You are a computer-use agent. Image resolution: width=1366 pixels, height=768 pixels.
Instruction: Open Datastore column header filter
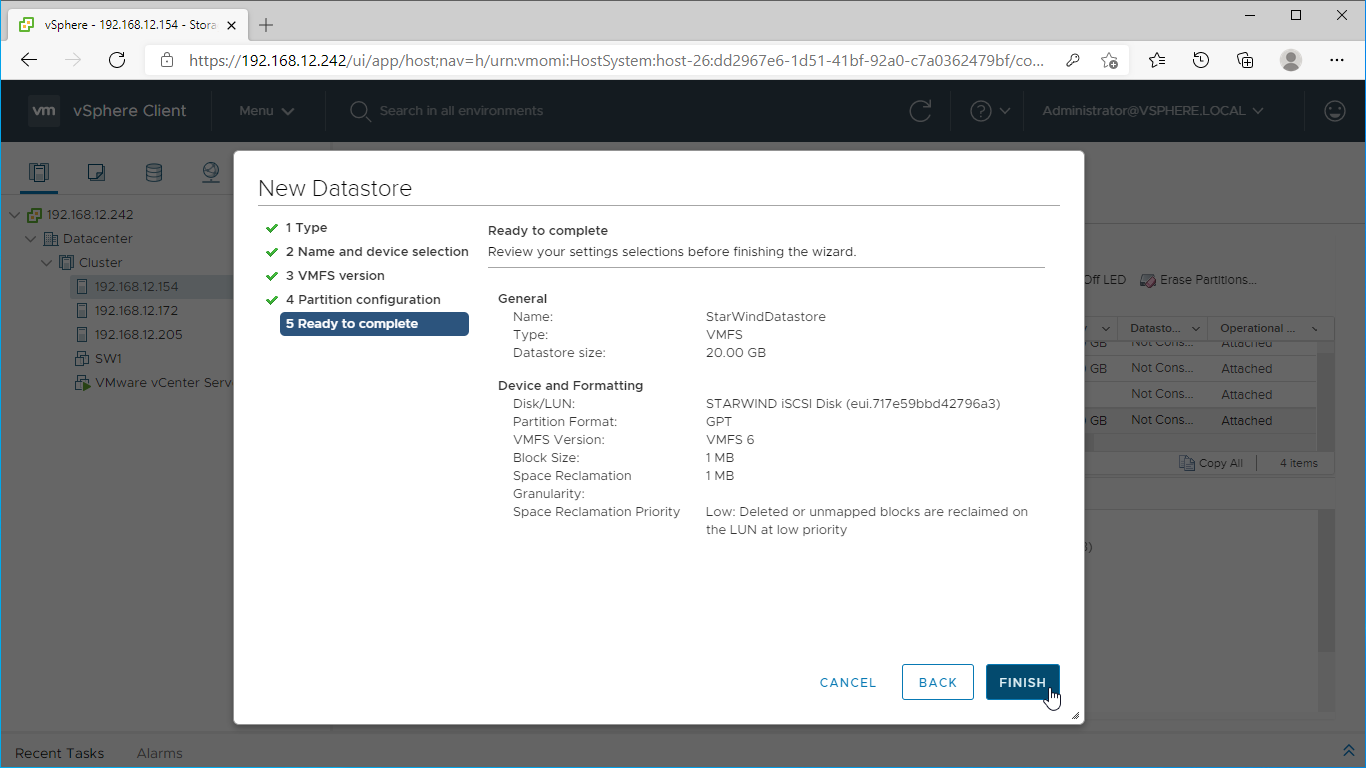[x=1194, y=328]
